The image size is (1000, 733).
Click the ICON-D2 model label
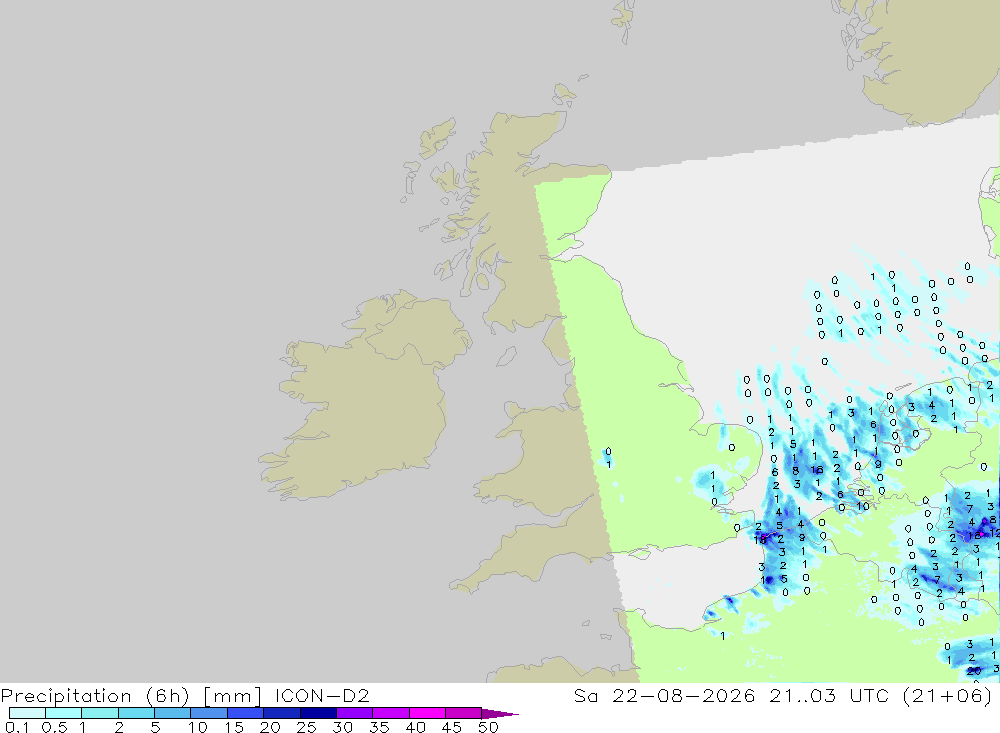click(x=322, y=695)
